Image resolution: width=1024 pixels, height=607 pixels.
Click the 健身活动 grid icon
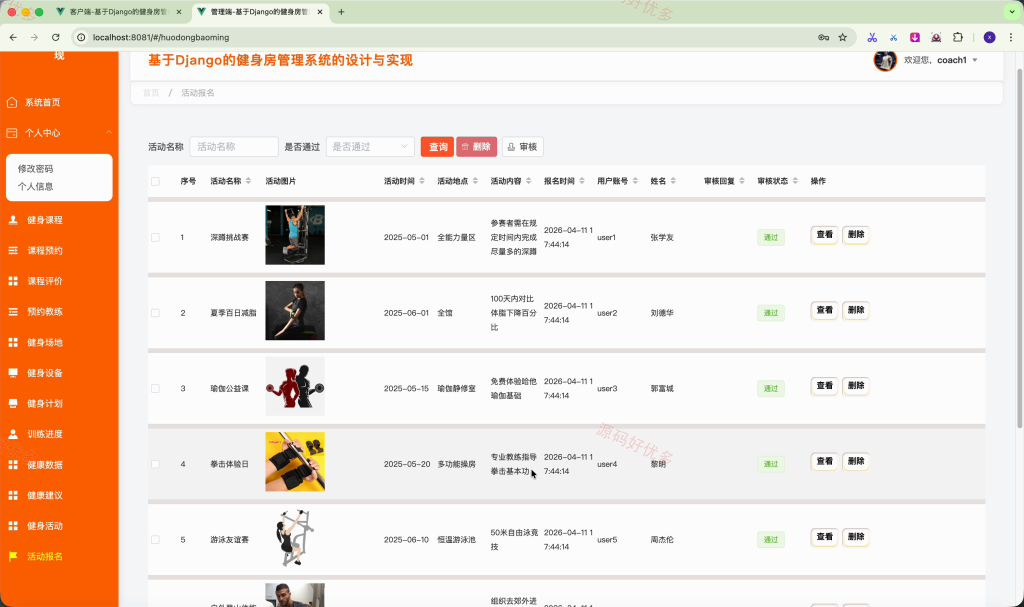click(x=12, y=526)
